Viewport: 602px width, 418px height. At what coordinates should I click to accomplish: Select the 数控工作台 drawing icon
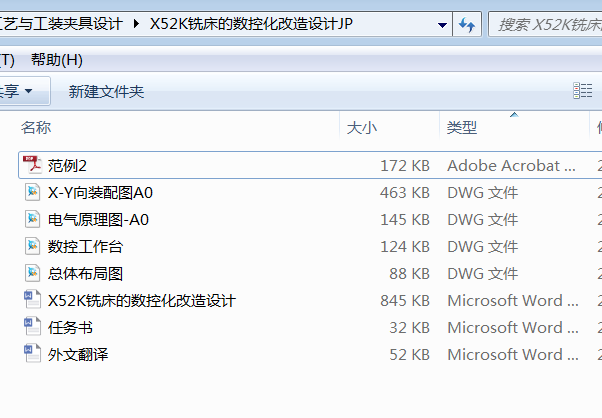pos(32,246)
